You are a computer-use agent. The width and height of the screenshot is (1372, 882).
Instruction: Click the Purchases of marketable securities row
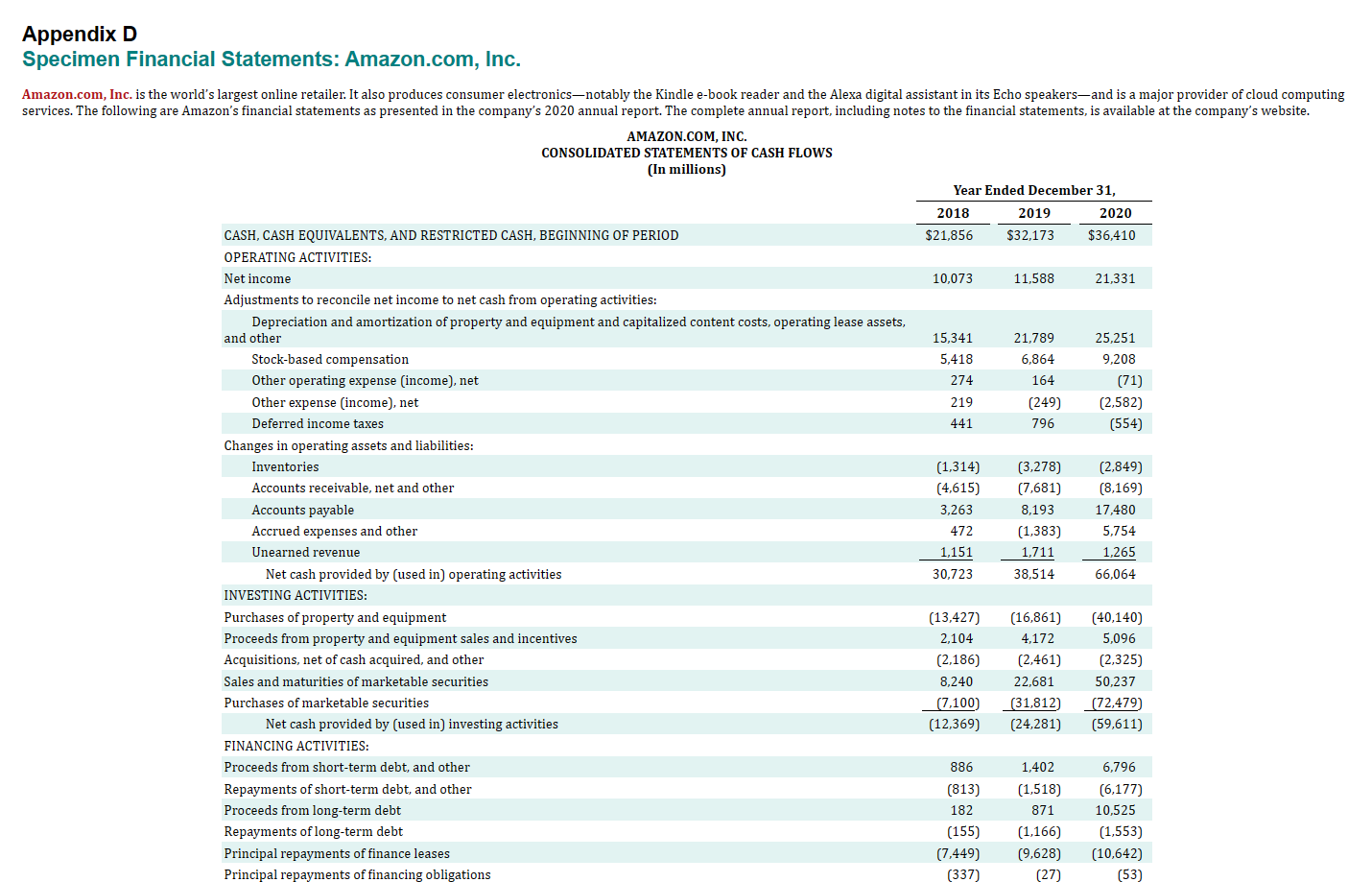tap(325, 703)
